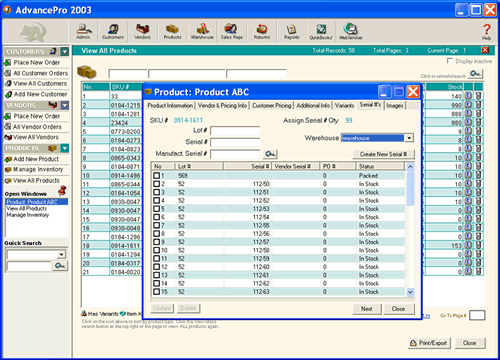500x360 pixels.
Task: Click the refresh/search key icon in View All Products
Action: point(475,74)
